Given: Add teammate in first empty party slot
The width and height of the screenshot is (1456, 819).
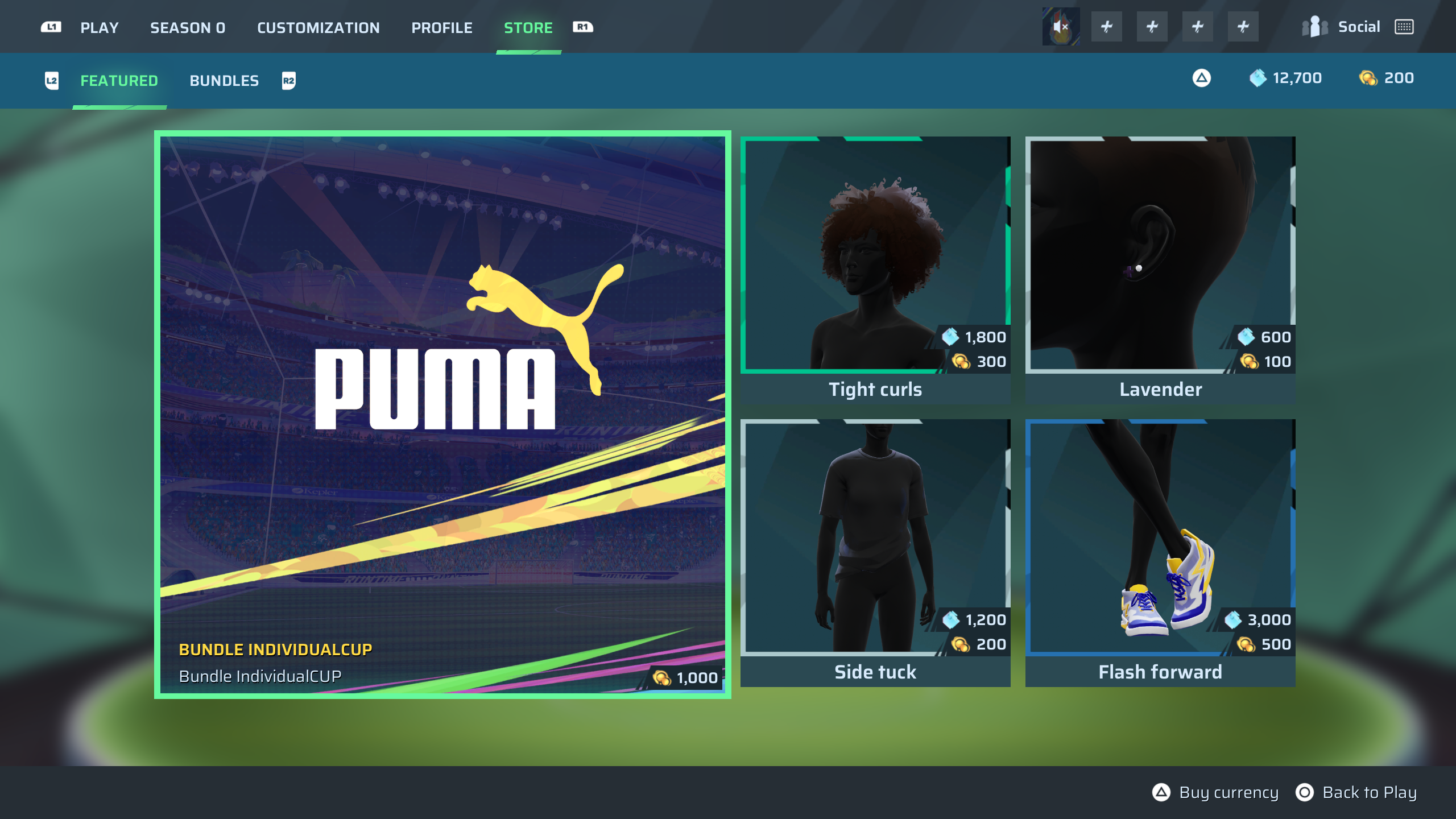Looking at the screenshot, I should 1107,27.
